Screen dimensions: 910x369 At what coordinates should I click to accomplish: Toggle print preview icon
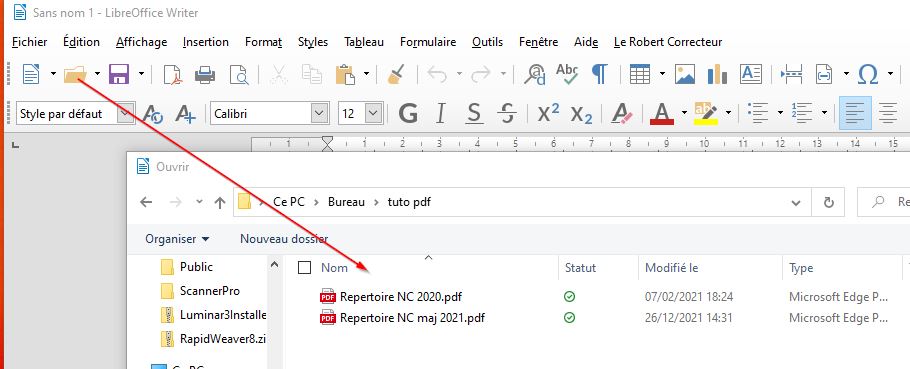tap(239, 74)
